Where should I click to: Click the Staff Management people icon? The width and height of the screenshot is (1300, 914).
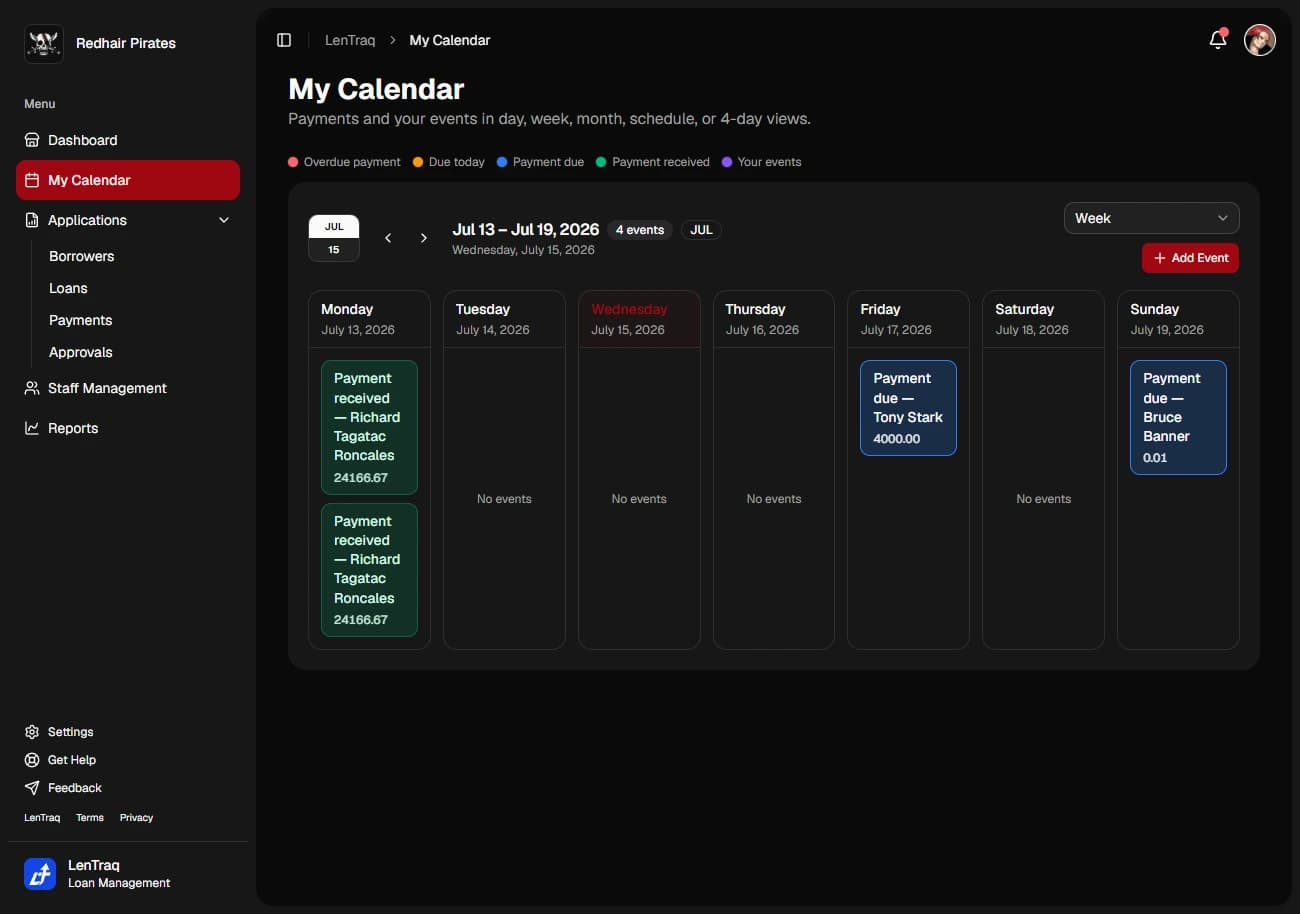pyautogui.click(x=32, y=388)
